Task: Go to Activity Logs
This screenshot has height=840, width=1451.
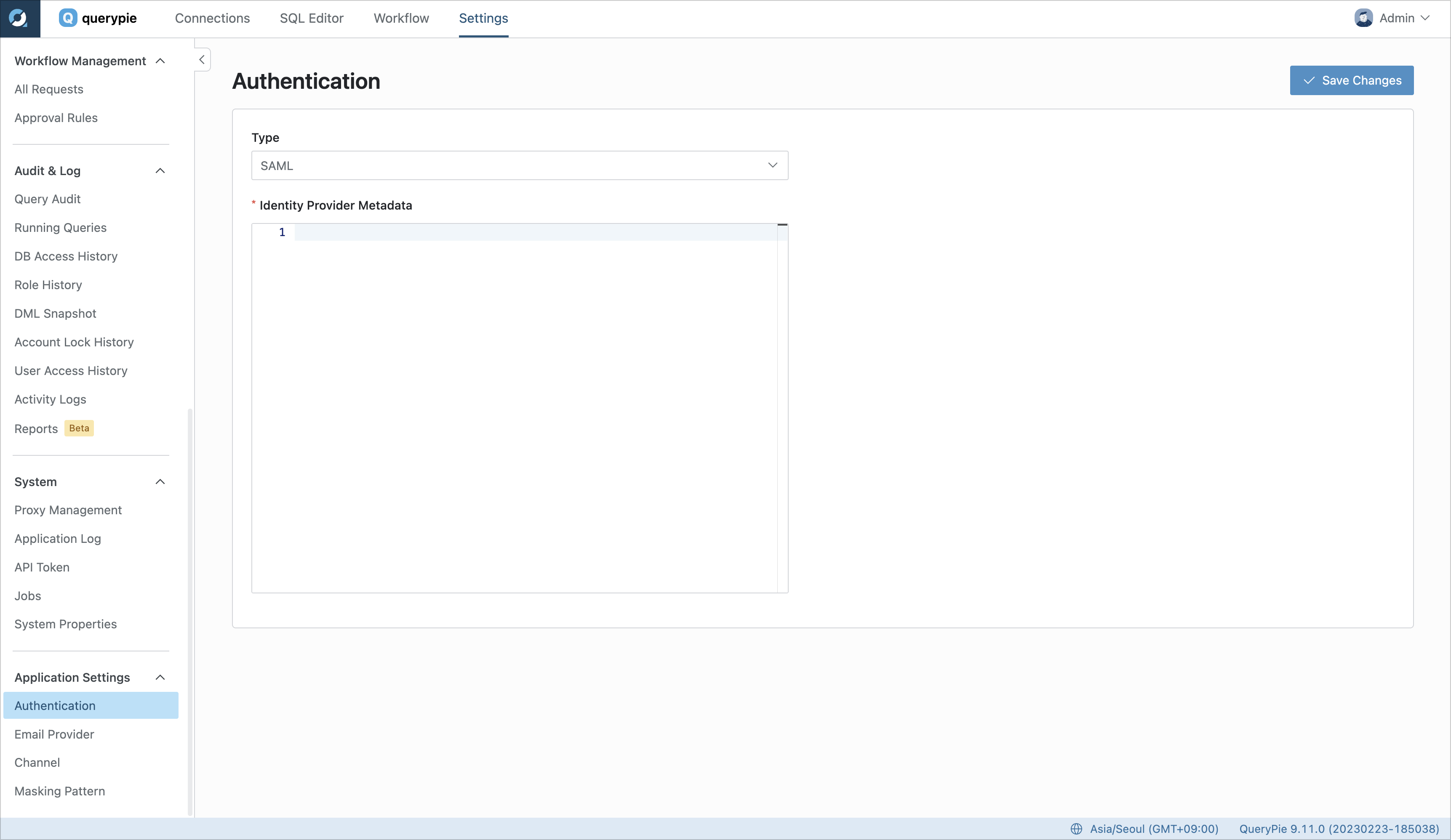Action: point(50,399)
